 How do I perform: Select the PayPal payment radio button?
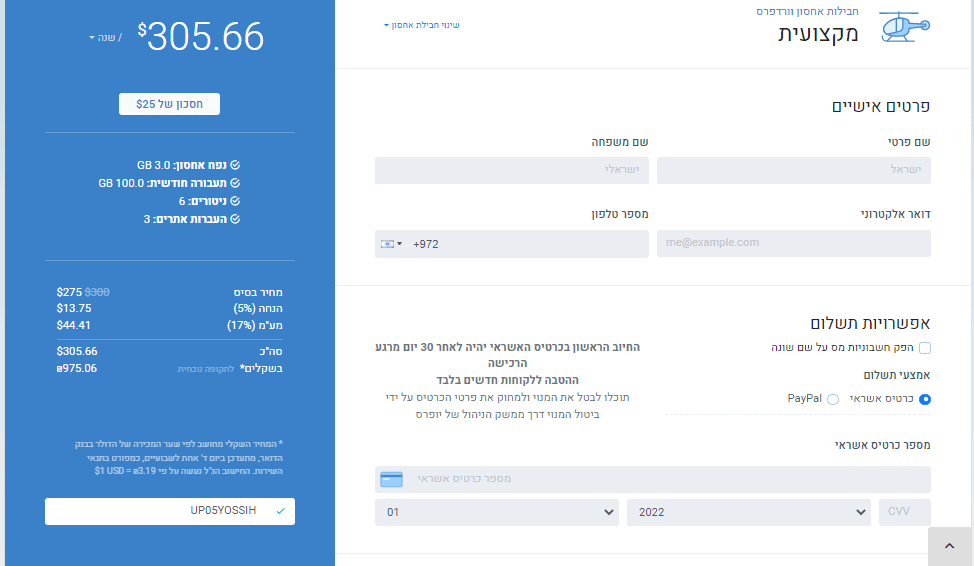pos(833,399)
